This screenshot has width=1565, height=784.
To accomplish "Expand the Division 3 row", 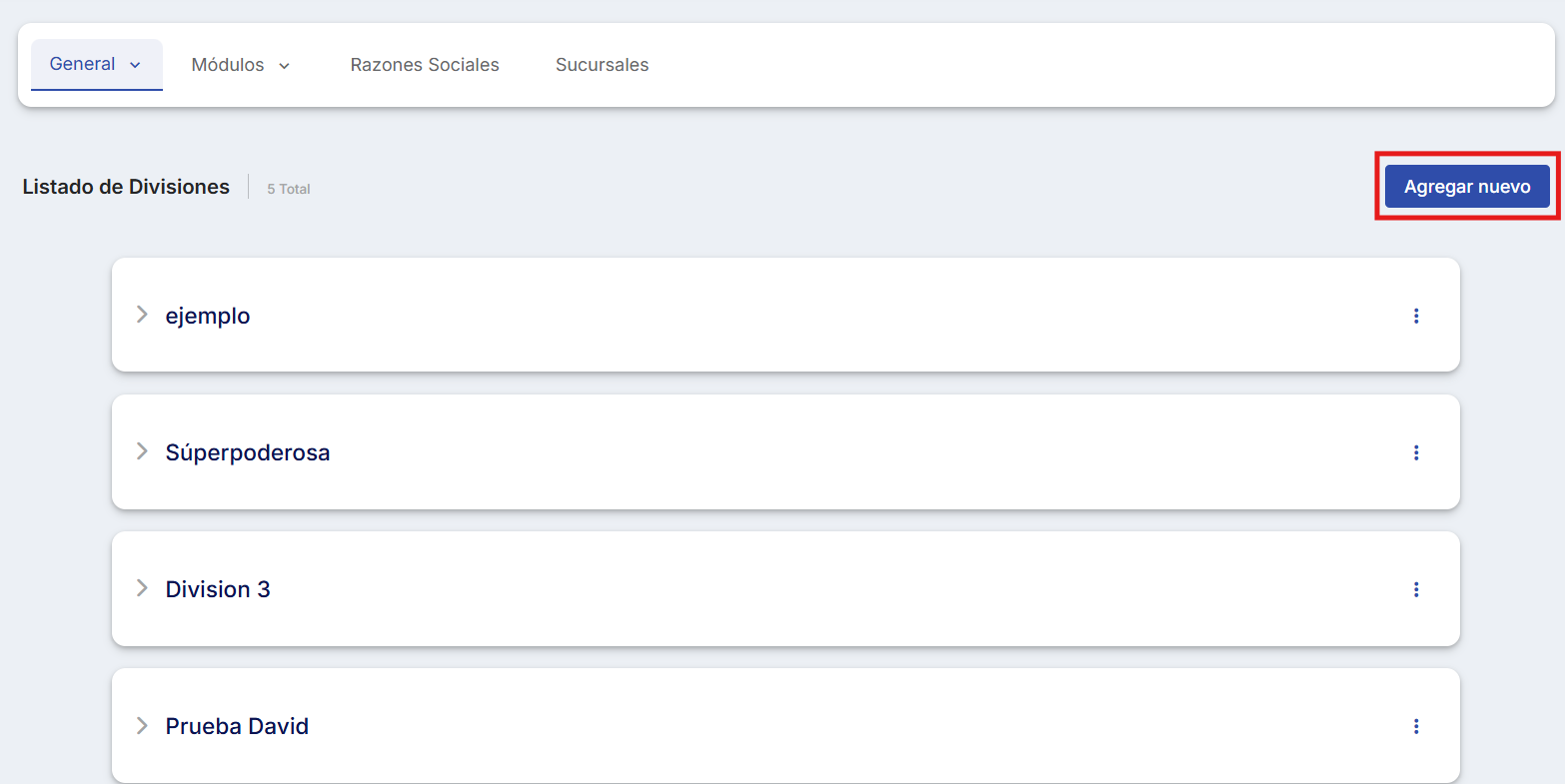I will coord(142,589).
